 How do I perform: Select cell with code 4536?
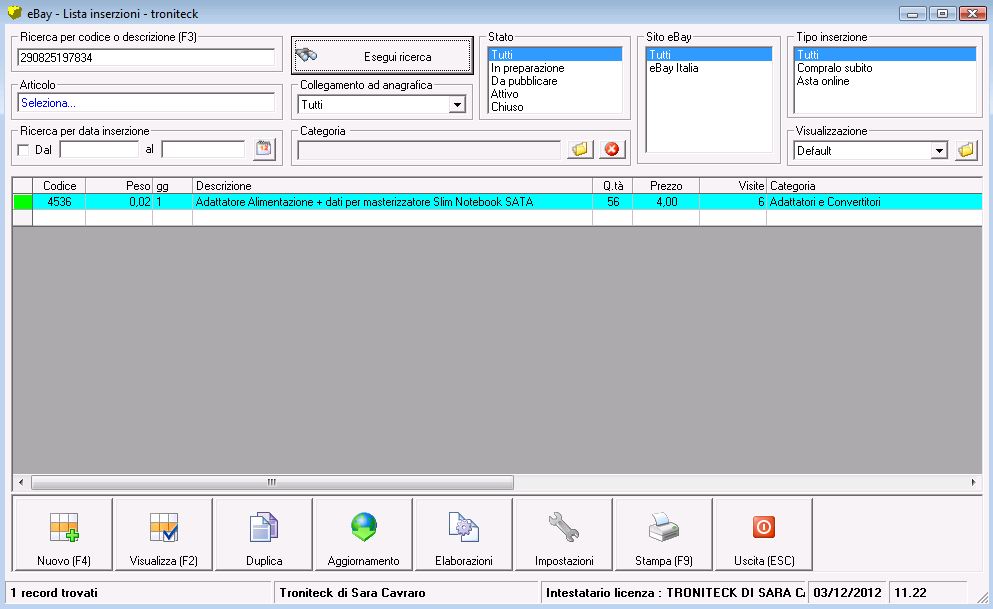[59, 202]
